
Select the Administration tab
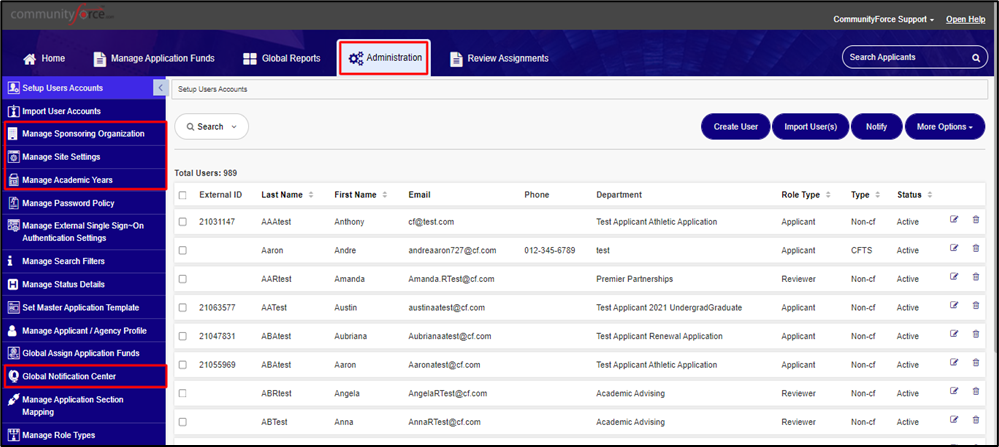[x=384, y=58]
